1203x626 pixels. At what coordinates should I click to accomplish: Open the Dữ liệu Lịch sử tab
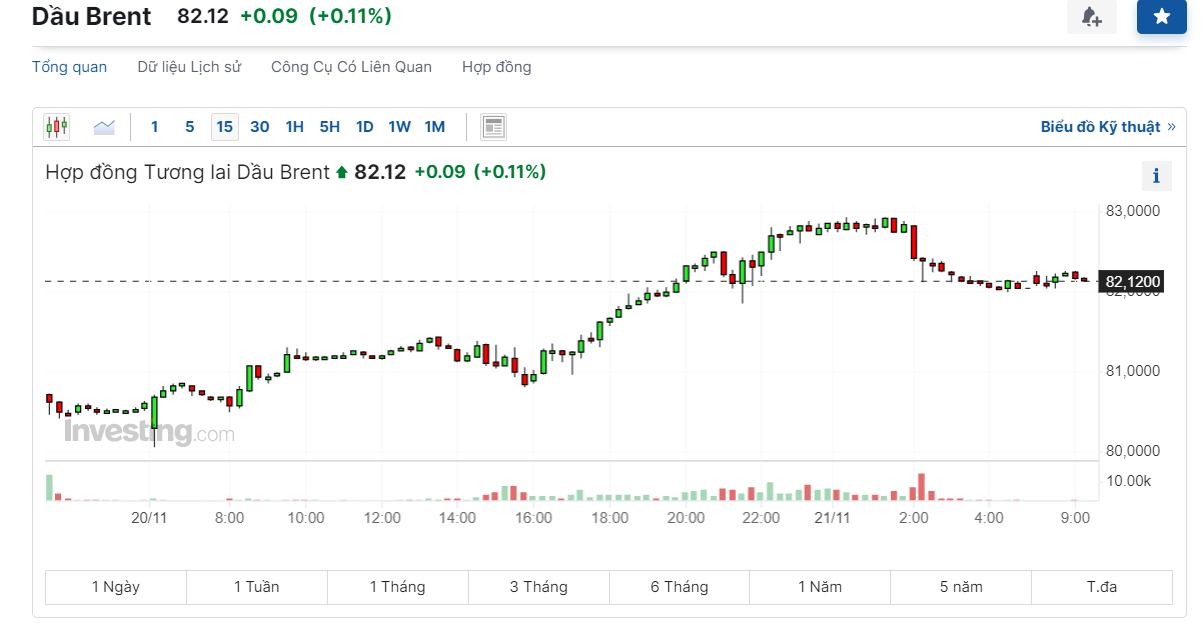click(189, 67)
